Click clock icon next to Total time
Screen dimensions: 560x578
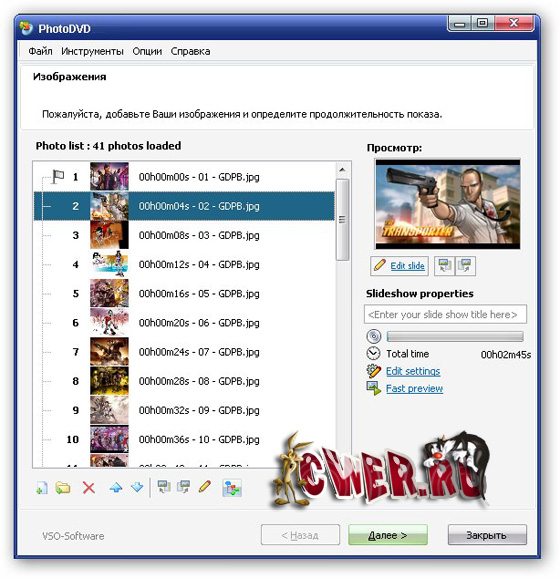[373, 354]
